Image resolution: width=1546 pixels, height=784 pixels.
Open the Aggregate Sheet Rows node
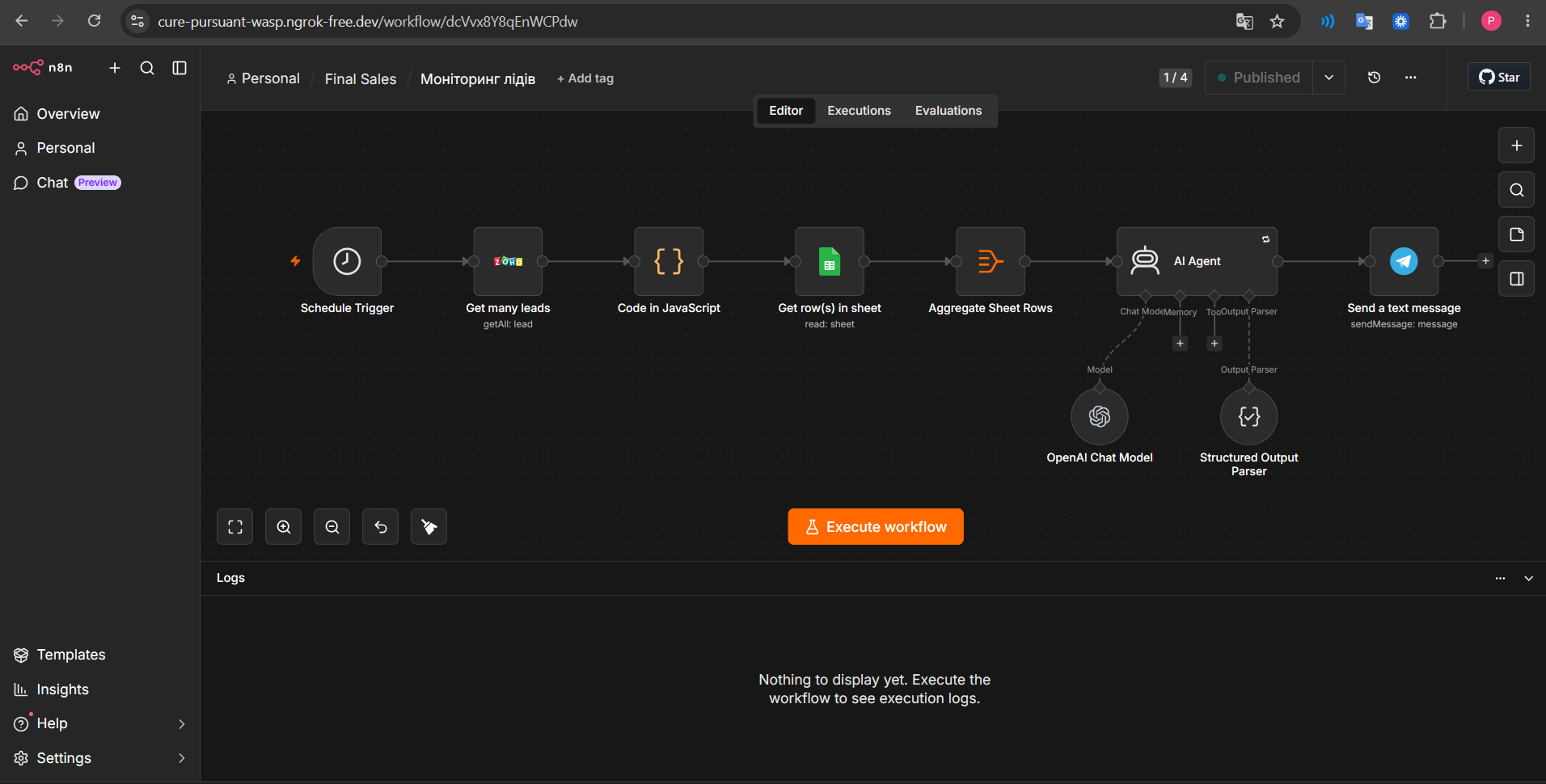(991, 261)
